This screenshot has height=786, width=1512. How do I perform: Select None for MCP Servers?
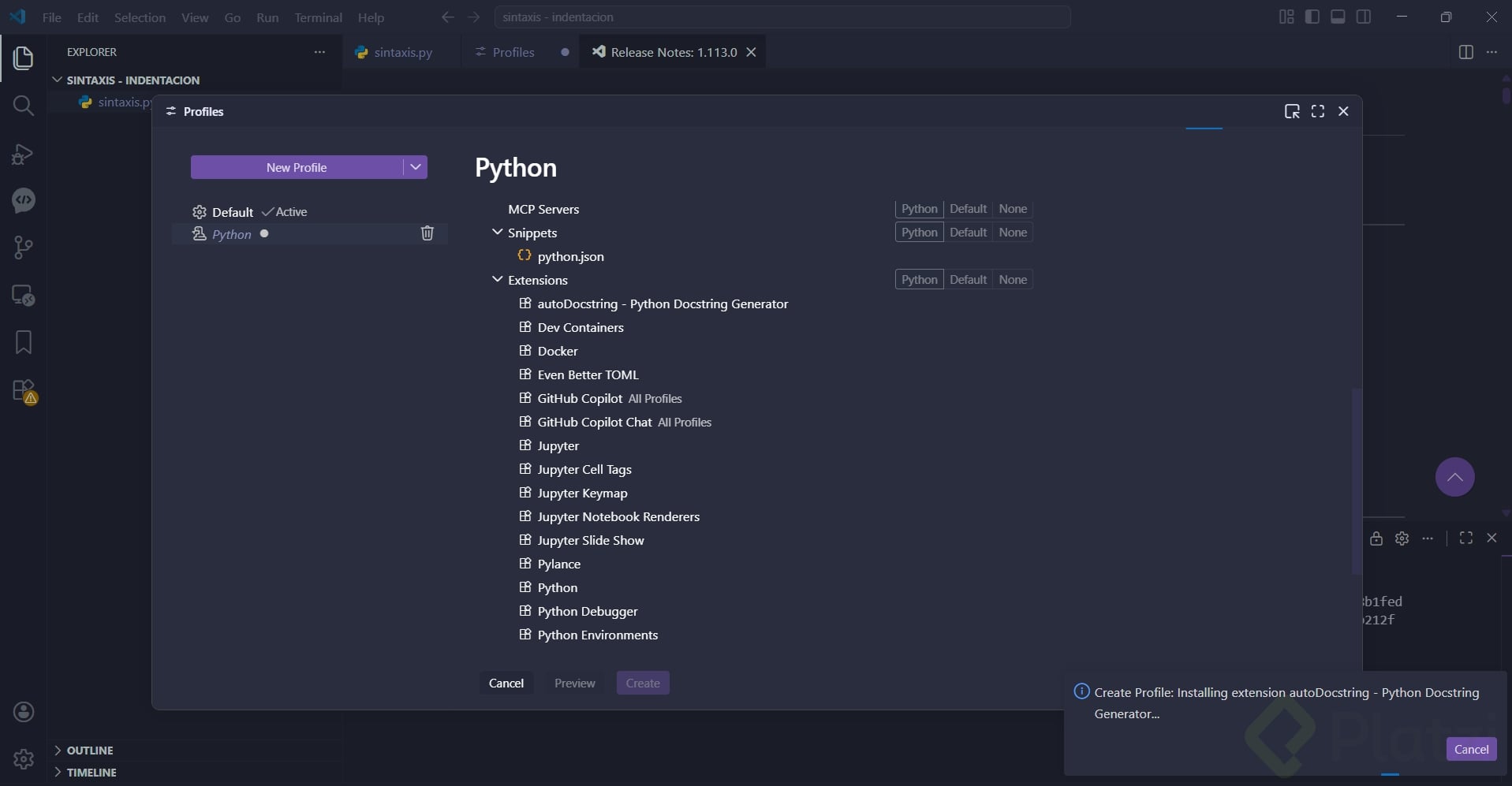pos(1013,209)
